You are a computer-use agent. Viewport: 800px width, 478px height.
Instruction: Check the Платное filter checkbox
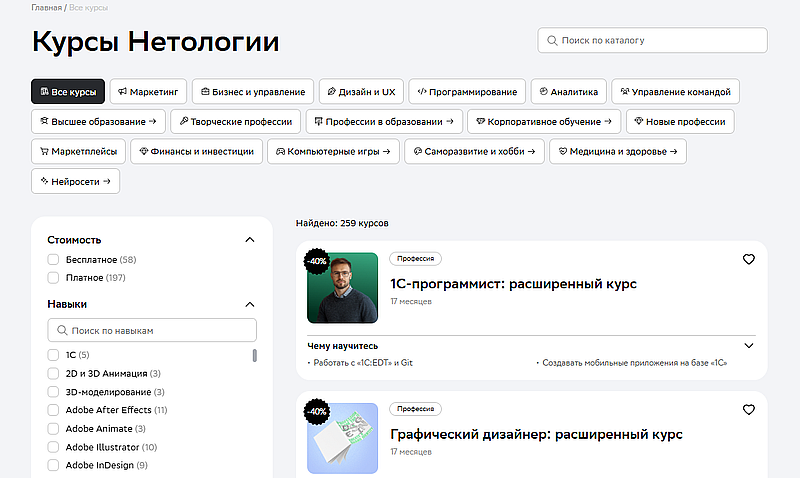coord(54,277)
